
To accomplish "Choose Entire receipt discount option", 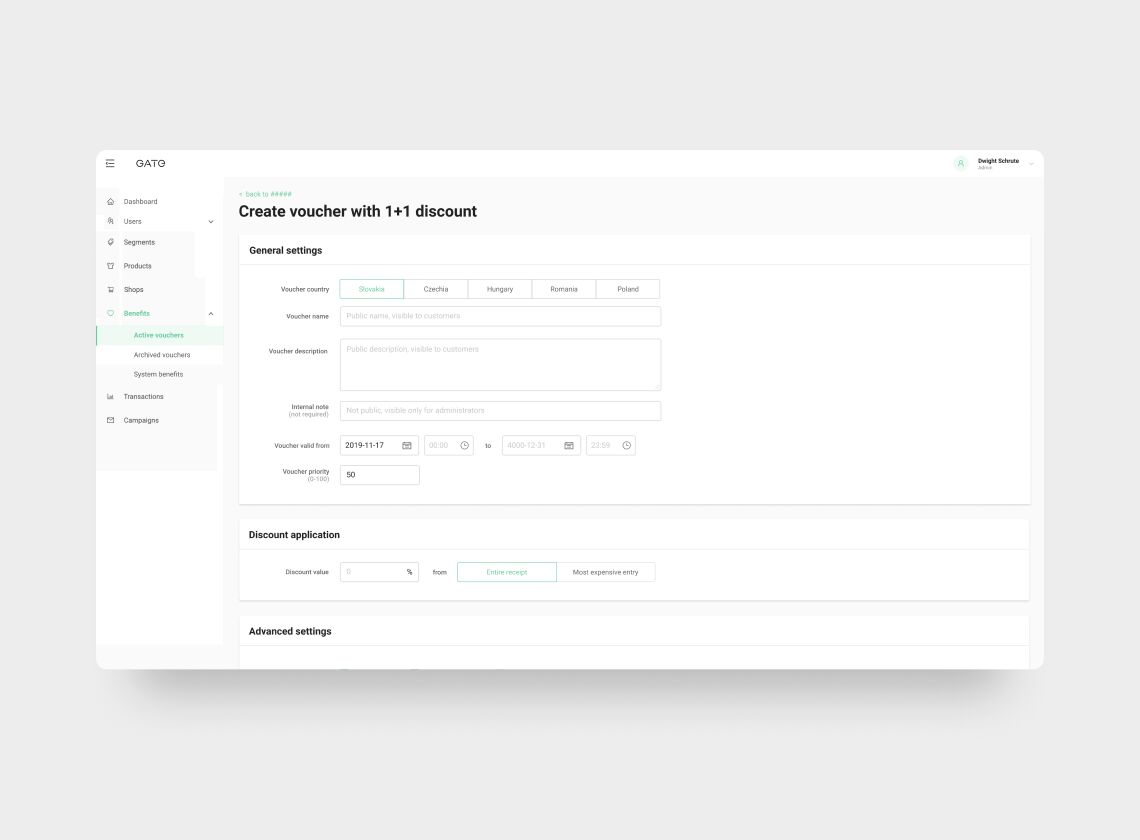I will [507, 572].
